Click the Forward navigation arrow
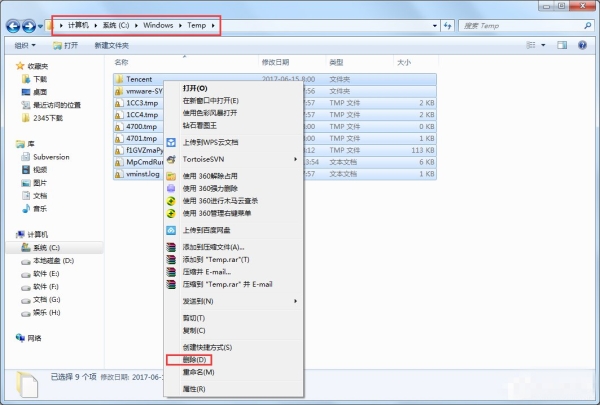Viewport: 600px width, 405px height. [29, 26]
